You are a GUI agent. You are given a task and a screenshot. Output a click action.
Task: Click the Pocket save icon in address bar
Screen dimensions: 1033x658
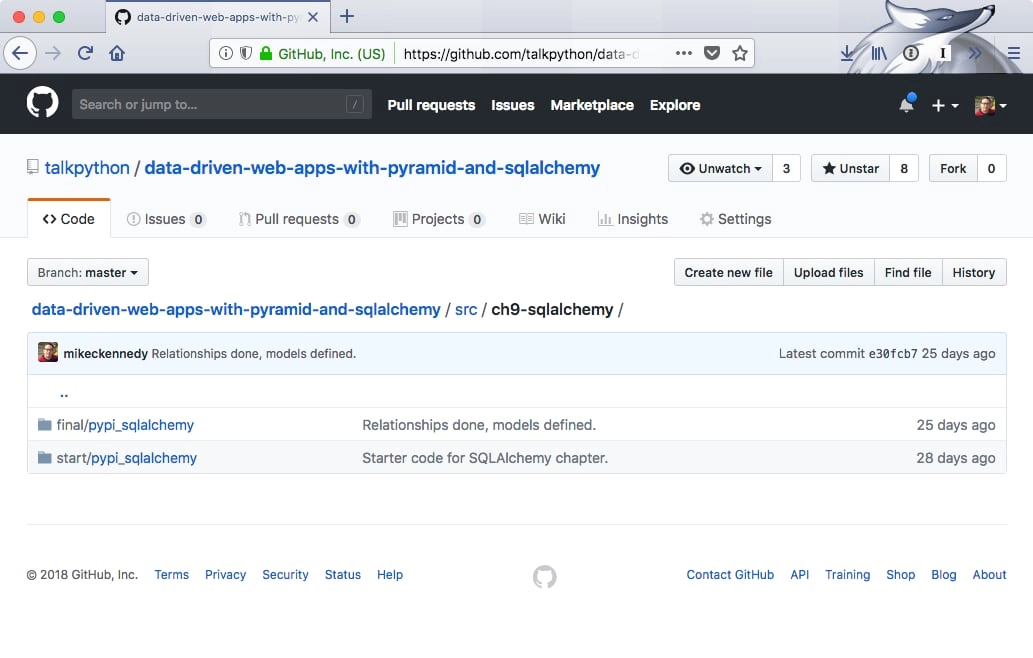click(x=712, y=53)
